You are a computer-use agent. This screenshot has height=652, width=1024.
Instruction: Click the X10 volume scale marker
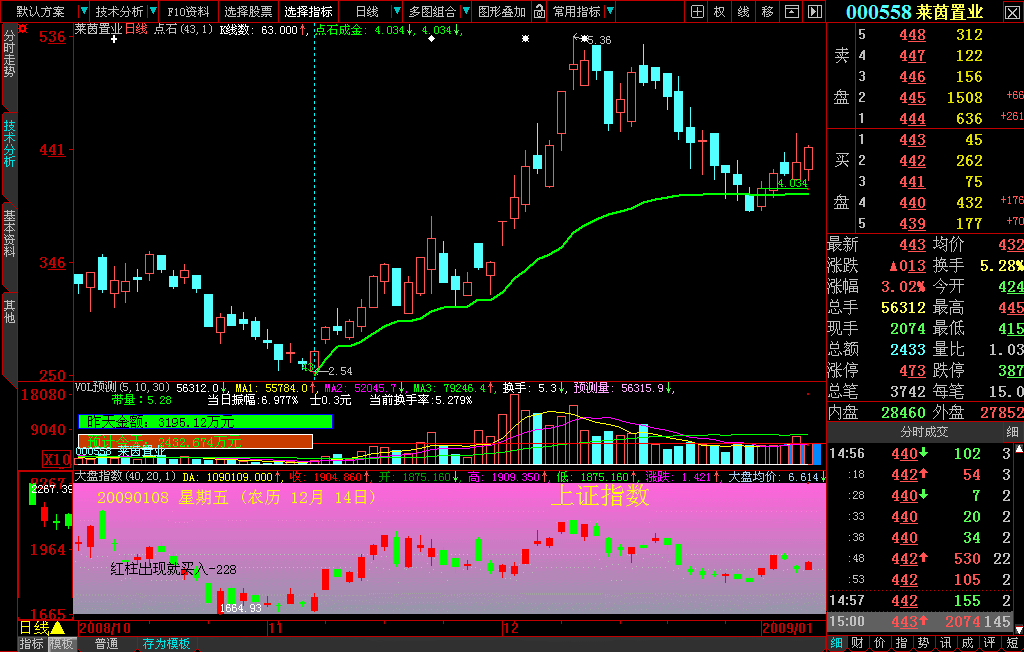pos(57,459)
